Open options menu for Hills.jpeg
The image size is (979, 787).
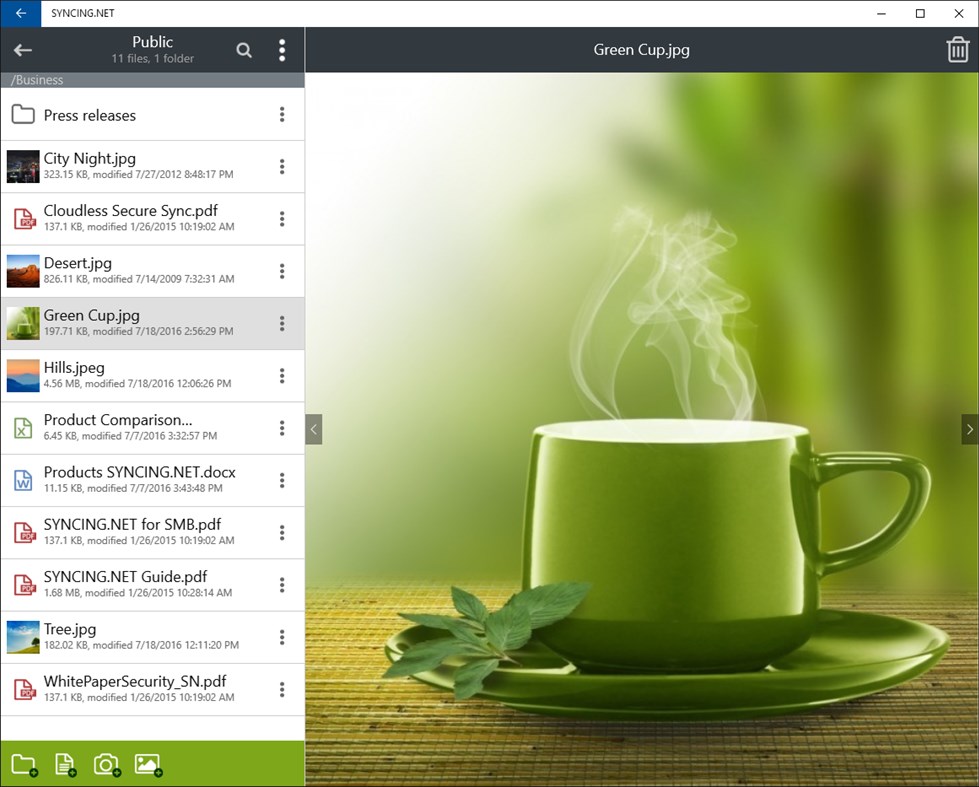point(283,375)
